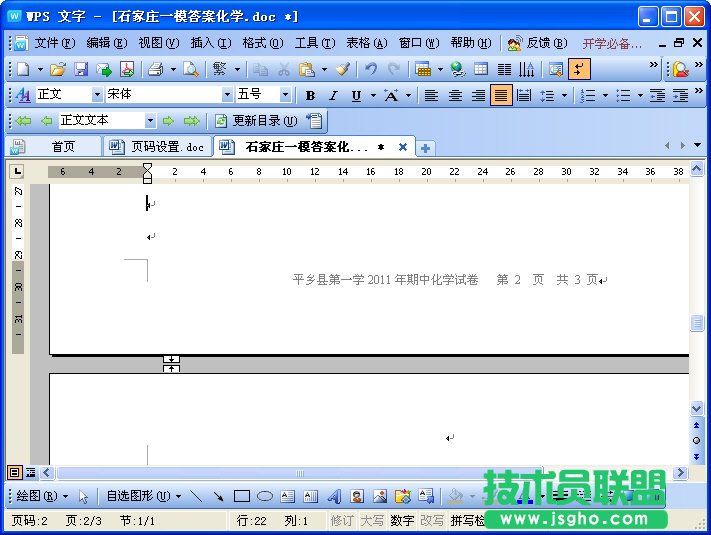Click the New document icon
Image resolution: width=711 pixels, height=535 pixels.
click(x=23, y=69)
